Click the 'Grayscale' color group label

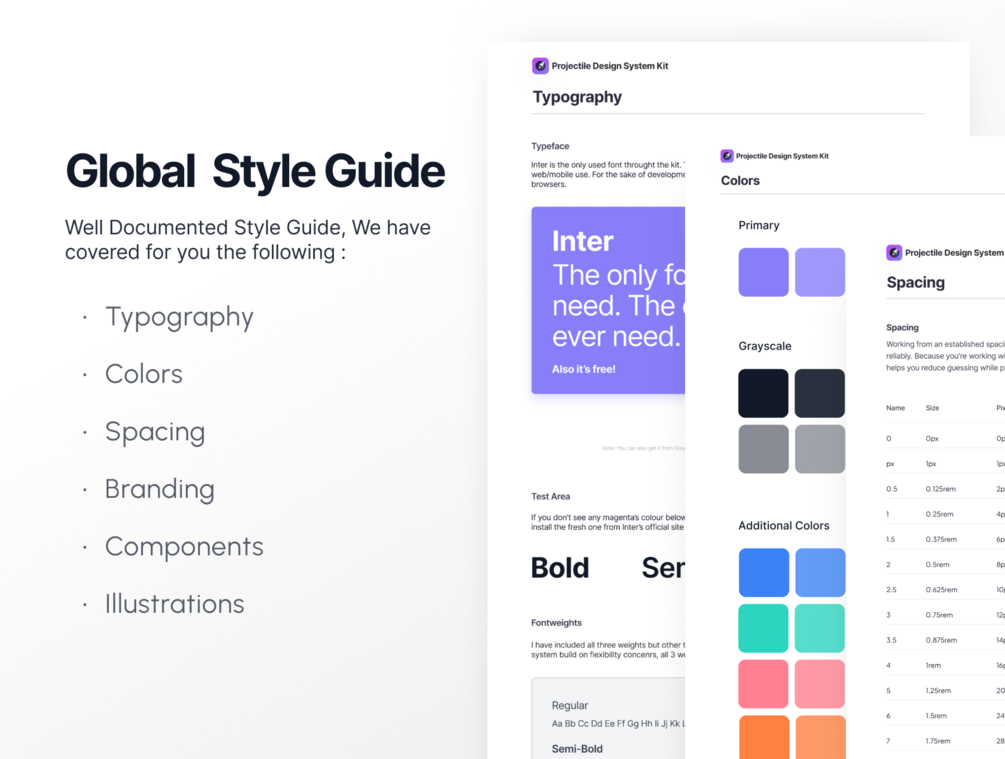coord(765,346)
